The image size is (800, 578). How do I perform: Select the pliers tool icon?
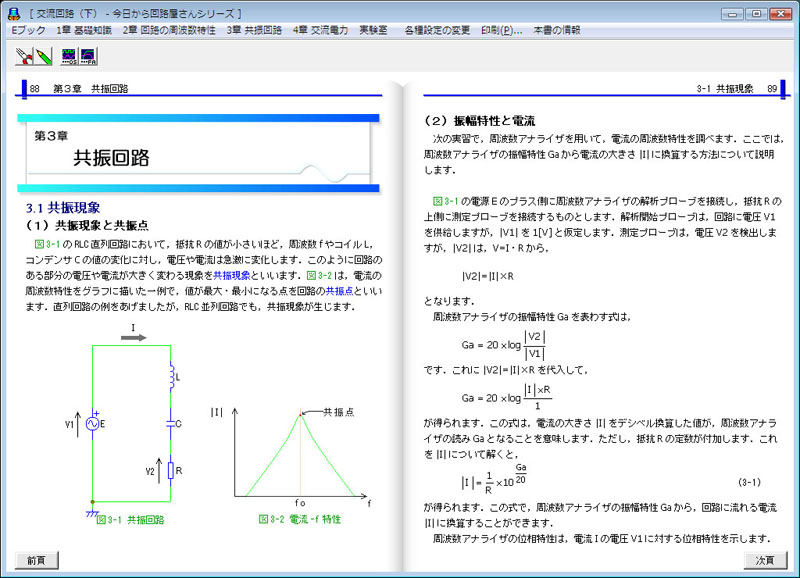pos(24,56)
